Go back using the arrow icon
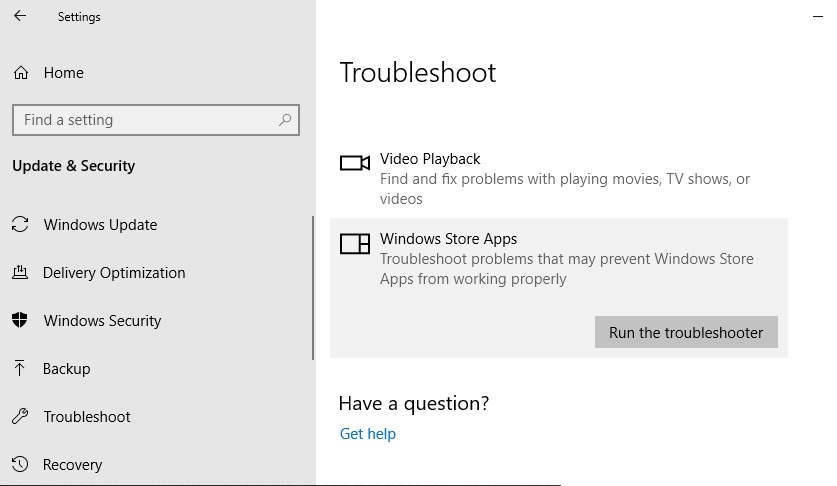 [x=20, y=16]
